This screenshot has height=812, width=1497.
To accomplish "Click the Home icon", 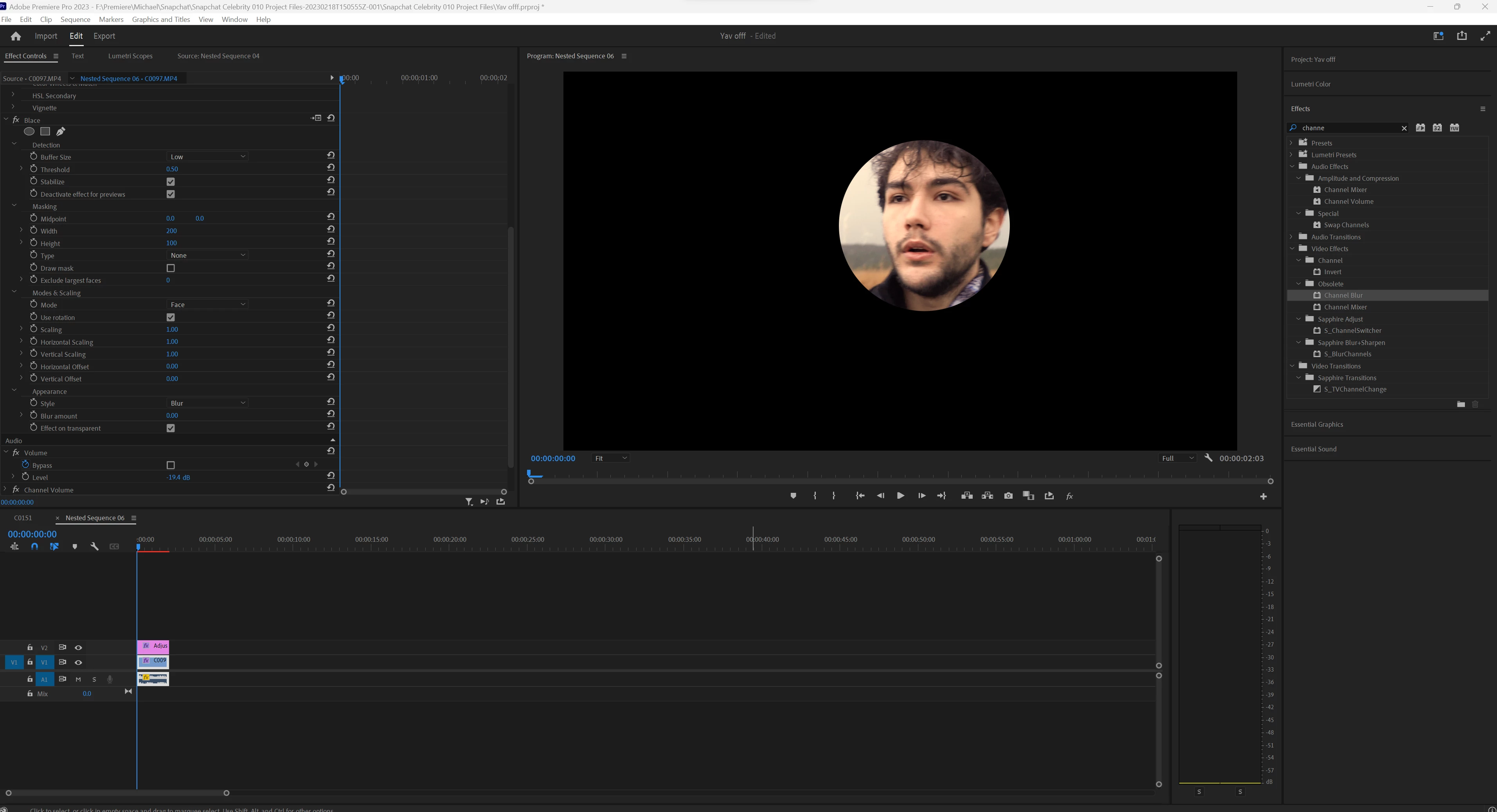I will click(16, 36).
